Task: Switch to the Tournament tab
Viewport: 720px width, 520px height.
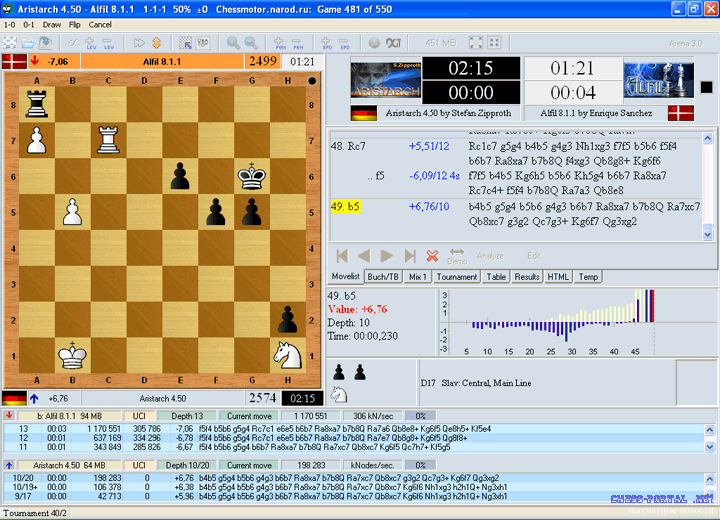Action: [x=456, y=277]
